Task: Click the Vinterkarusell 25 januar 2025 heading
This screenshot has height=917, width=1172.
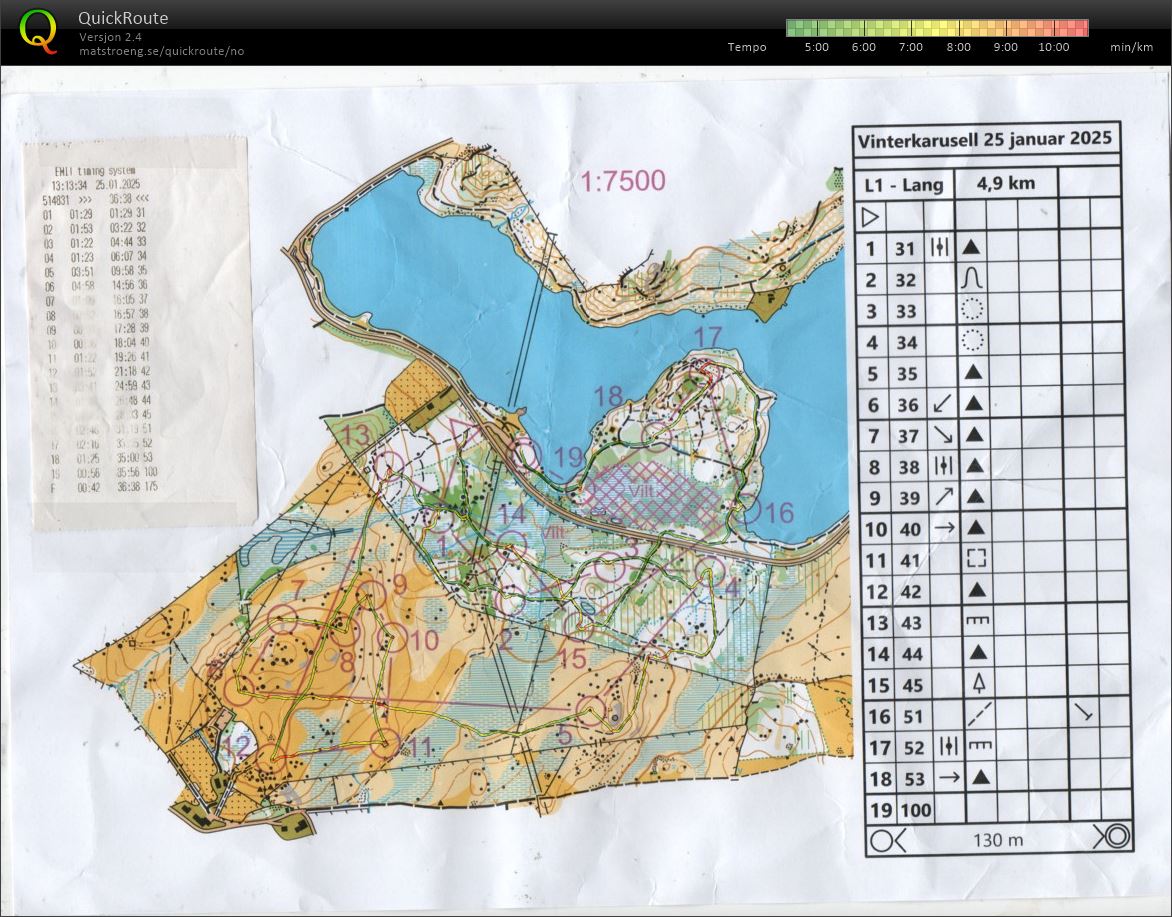Action: pos(984,139)
